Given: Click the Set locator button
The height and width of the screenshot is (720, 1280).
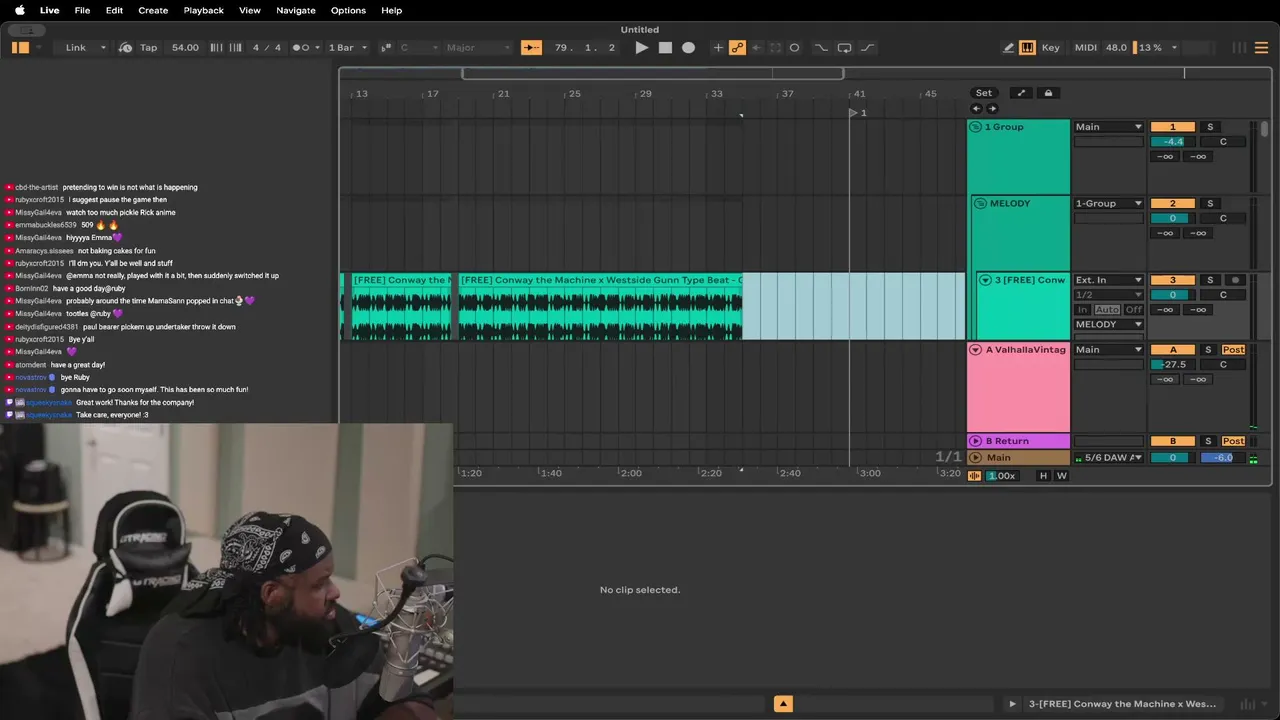Looking at the screenshot, I should (984, 93).
